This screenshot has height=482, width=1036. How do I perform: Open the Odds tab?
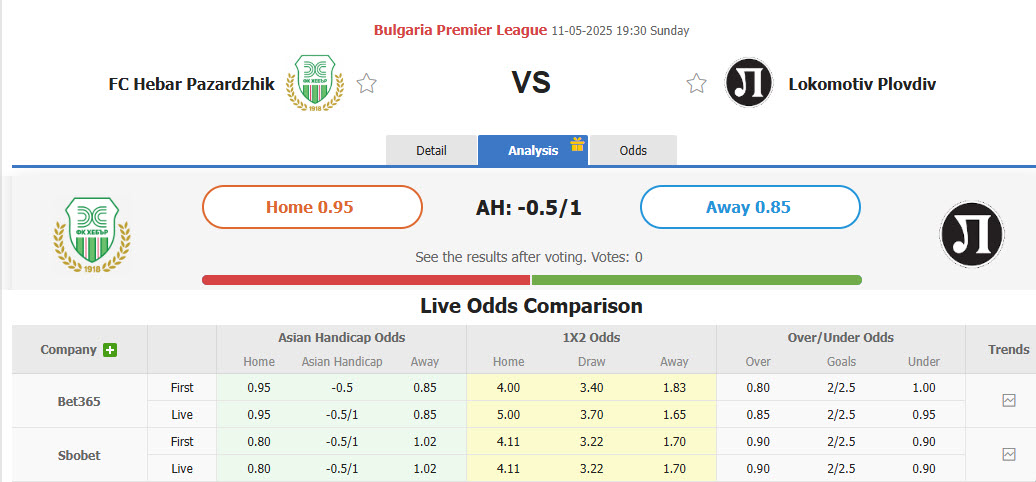pos(633,151)
